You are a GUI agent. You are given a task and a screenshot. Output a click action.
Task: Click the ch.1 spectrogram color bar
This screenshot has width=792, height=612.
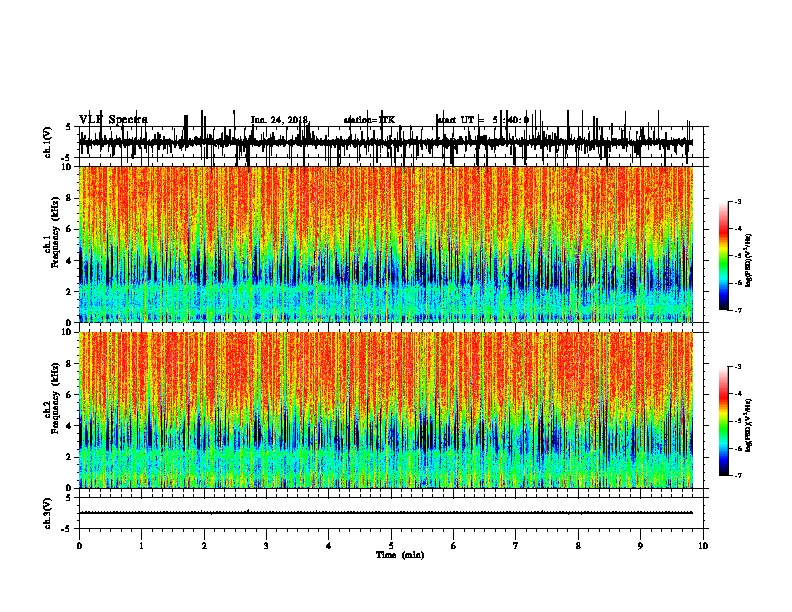click(723, 256)
